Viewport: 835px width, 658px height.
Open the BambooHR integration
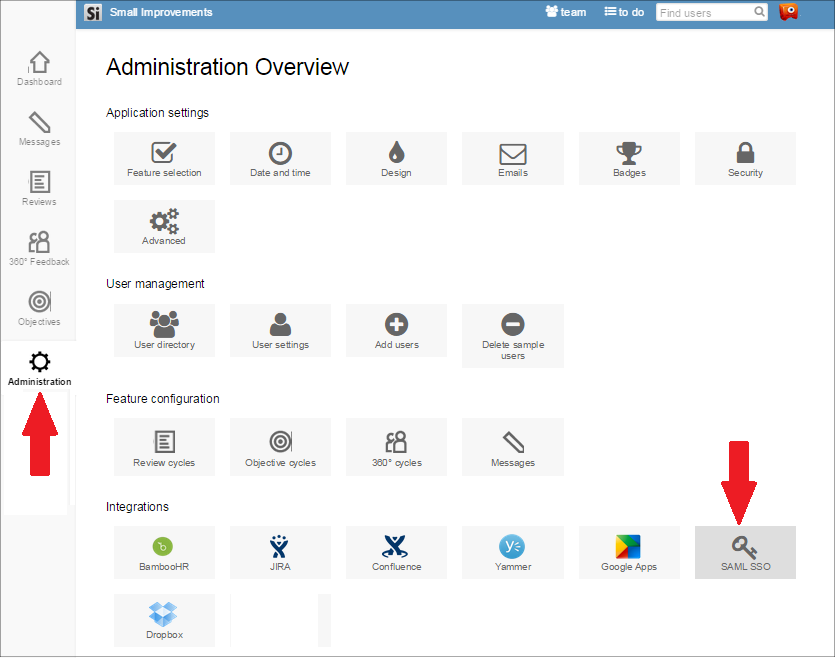[x=164, y=553]
